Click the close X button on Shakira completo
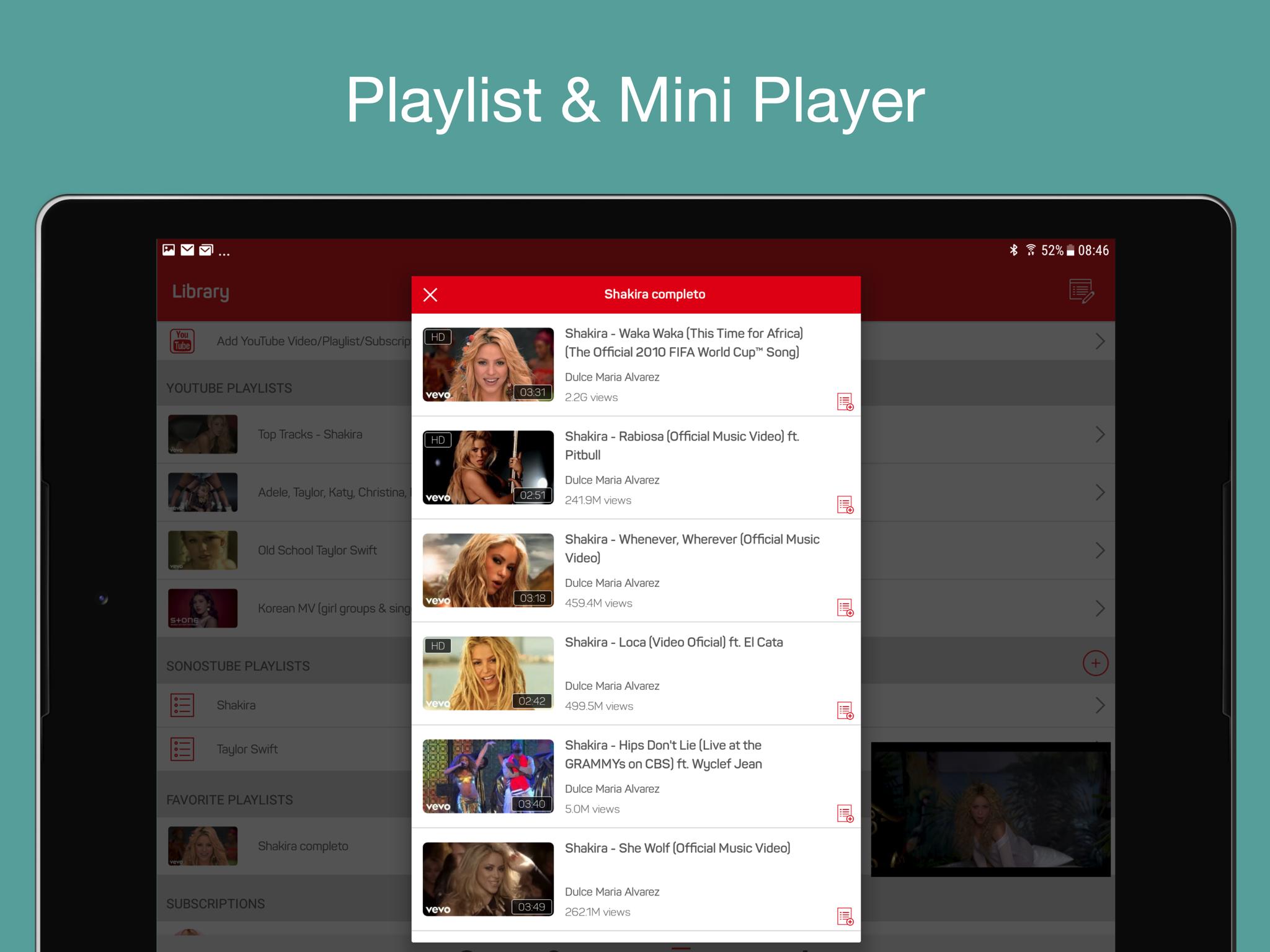This screenshot has height=952, width=1270. [431, 294]
